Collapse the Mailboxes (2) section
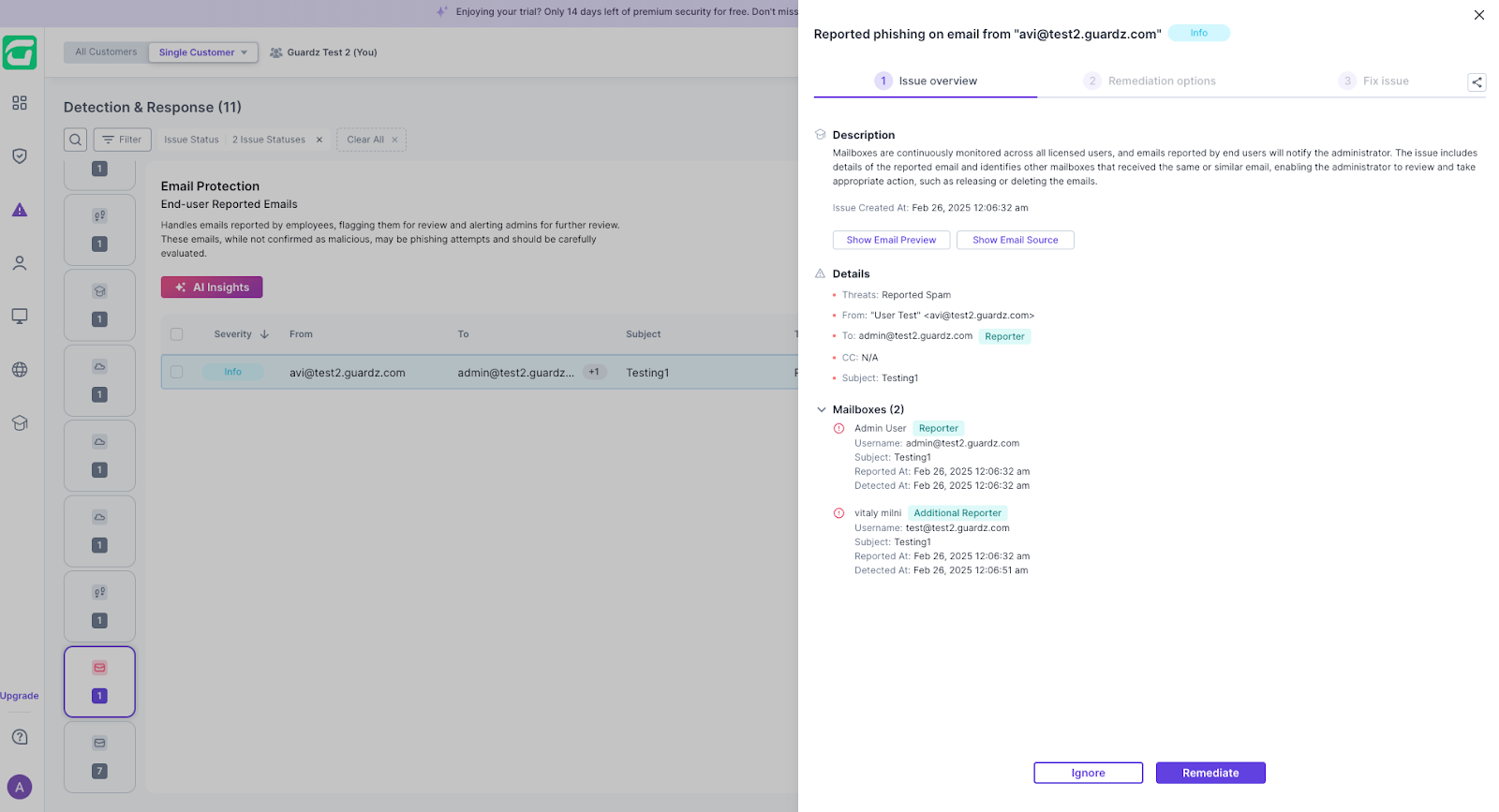The width and height of the screenshot is (1499, 812). coord(822,409)
